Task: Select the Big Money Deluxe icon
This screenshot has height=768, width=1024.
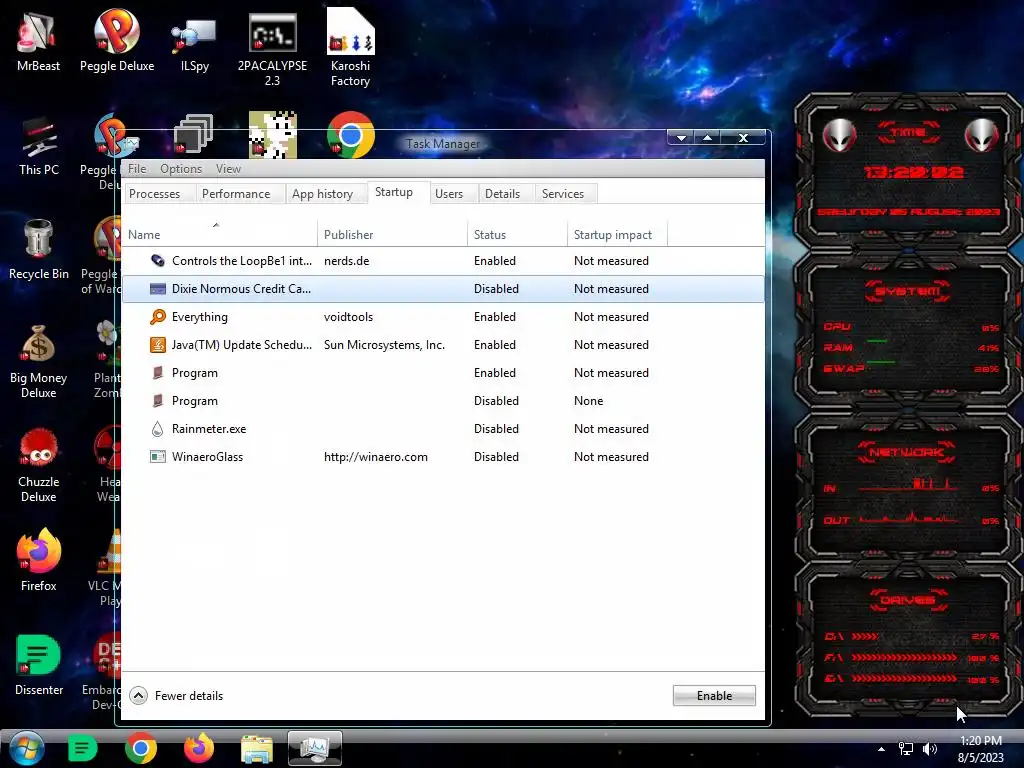Action: click(39, 361)
